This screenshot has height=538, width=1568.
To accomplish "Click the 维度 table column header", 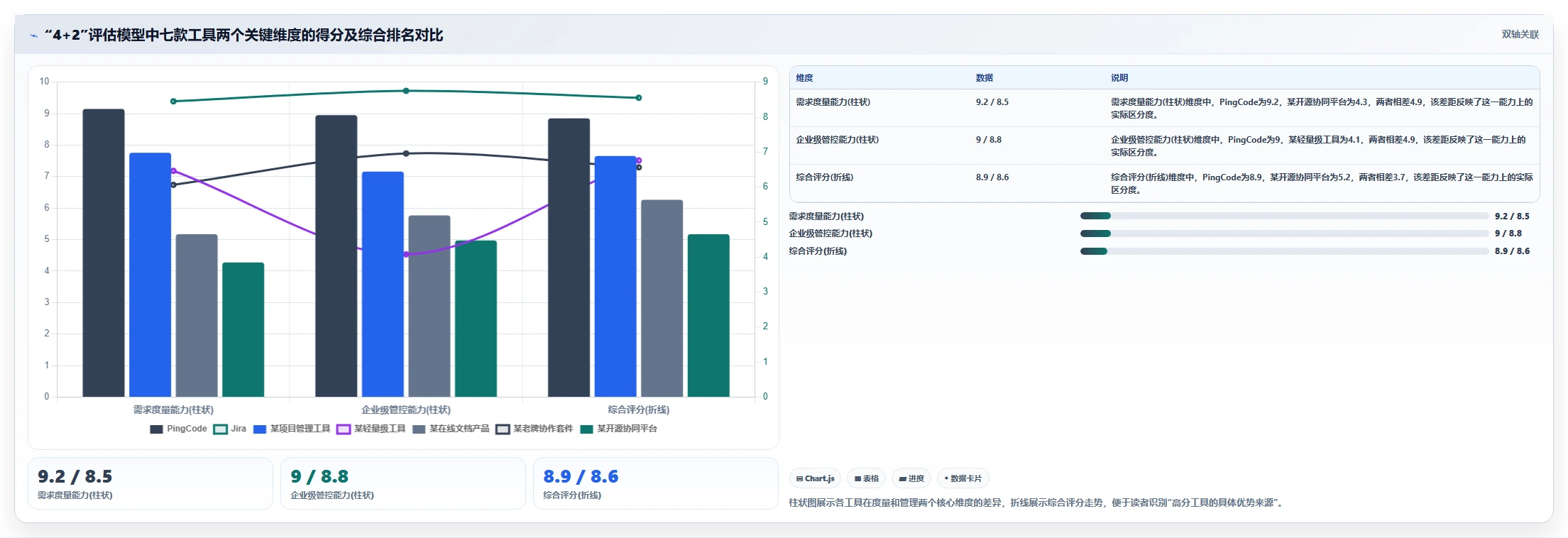I will [x=804, y=78].
